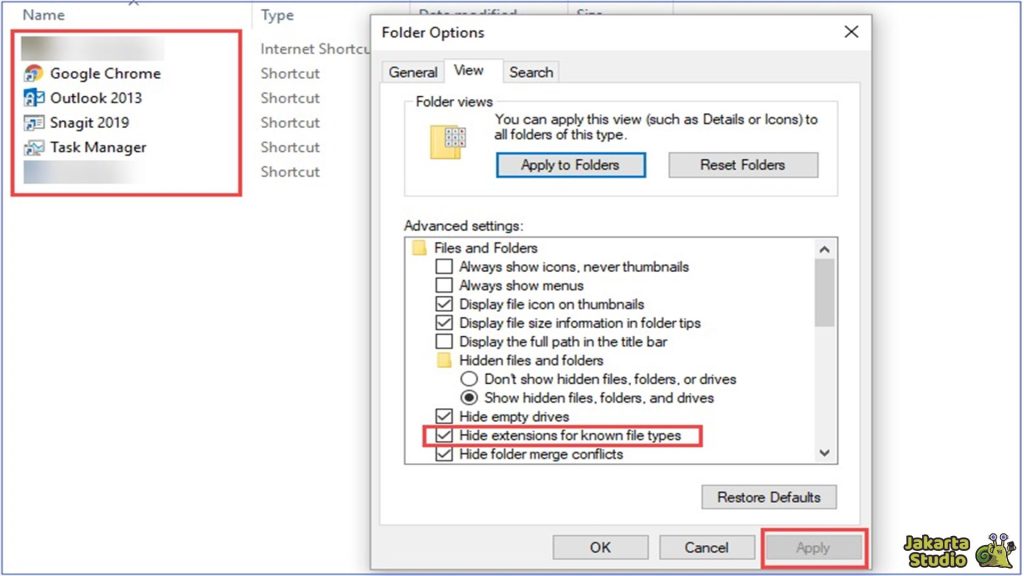
Task: Click the Advanced settings scrollbar down arrow
Action: [x=824, y=453]
